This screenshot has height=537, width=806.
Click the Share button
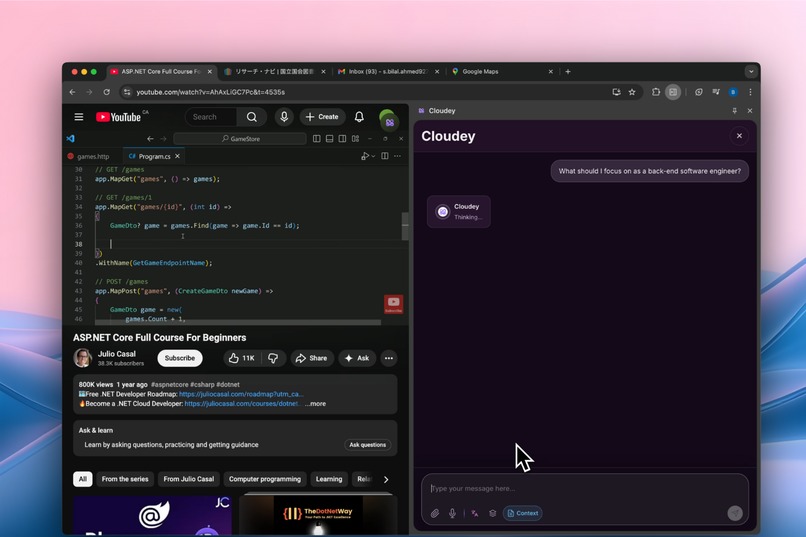point(312,358)
